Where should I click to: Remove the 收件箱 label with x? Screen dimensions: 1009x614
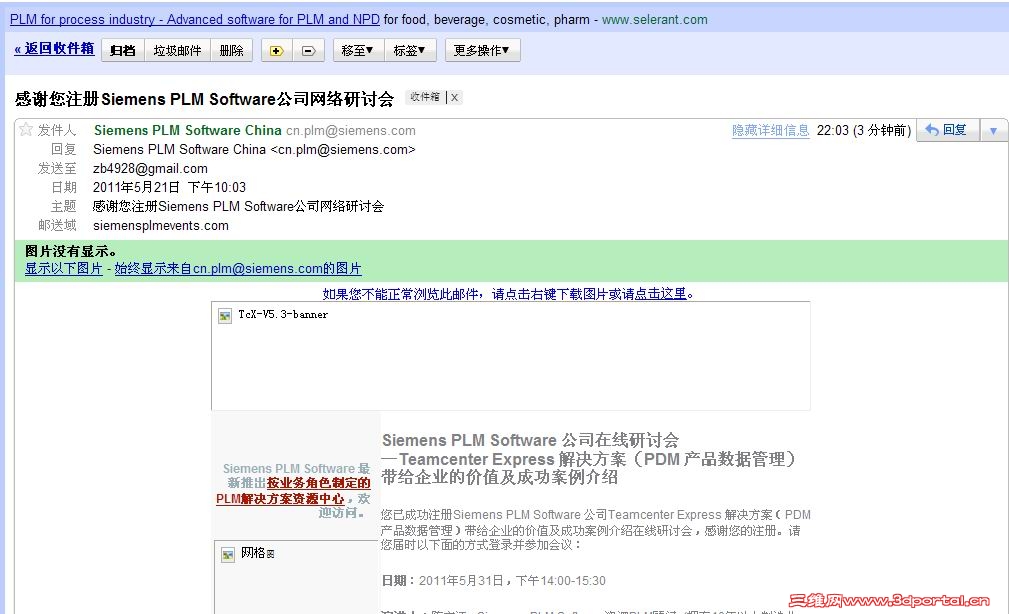pos(454,97)
